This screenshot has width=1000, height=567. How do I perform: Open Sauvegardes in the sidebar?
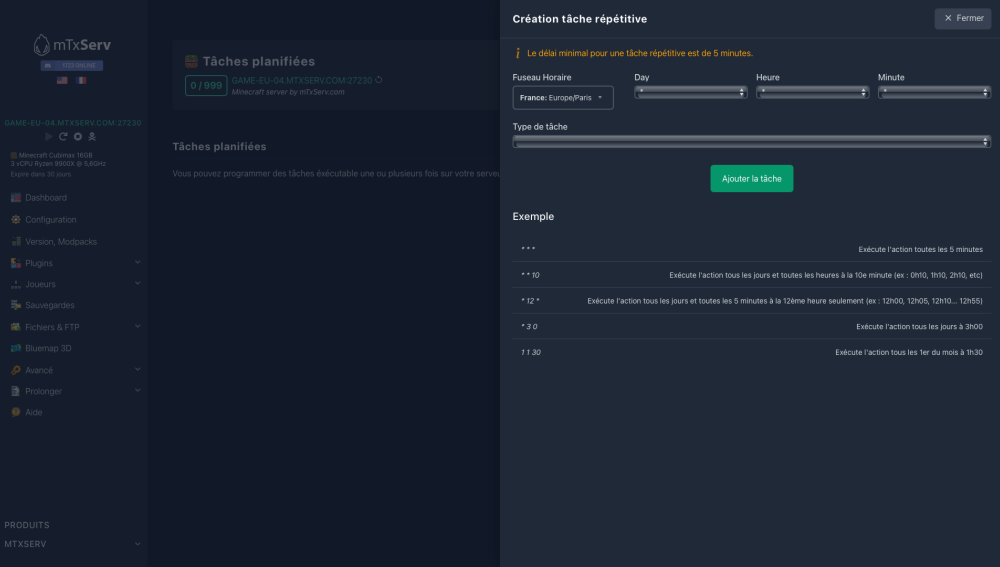tap(50, 305)
